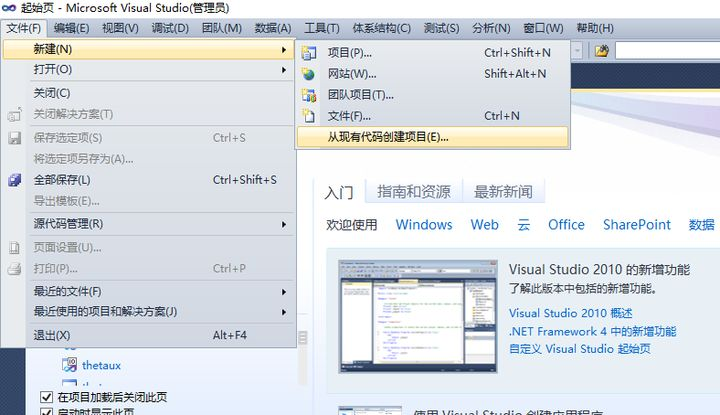The width and height of the screenshot is (720, 415).
Task: Open the 编辑(E) menu
Action: (71, 28)
